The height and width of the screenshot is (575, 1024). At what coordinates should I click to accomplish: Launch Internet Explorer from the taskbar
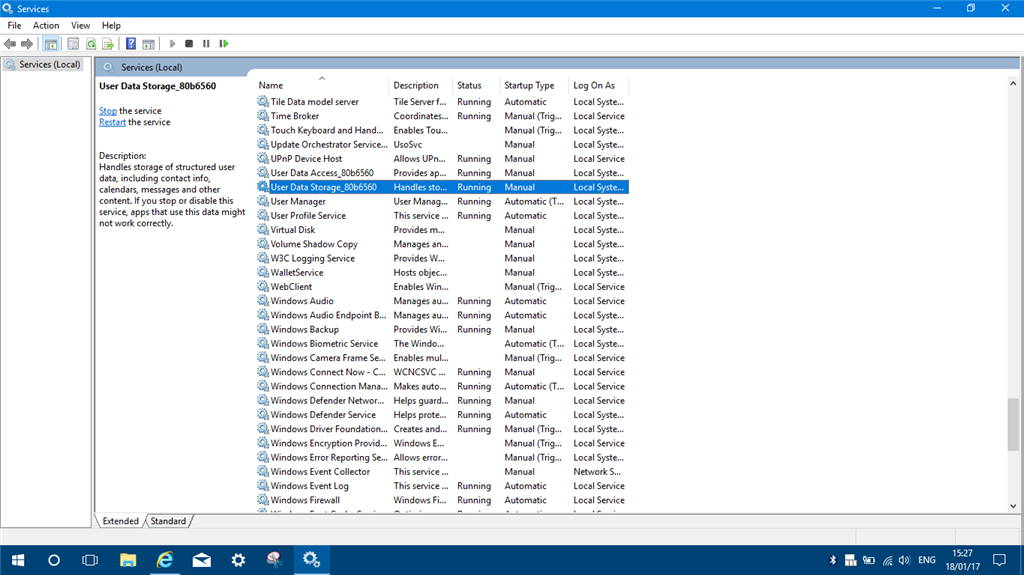(x=165, y=561)
